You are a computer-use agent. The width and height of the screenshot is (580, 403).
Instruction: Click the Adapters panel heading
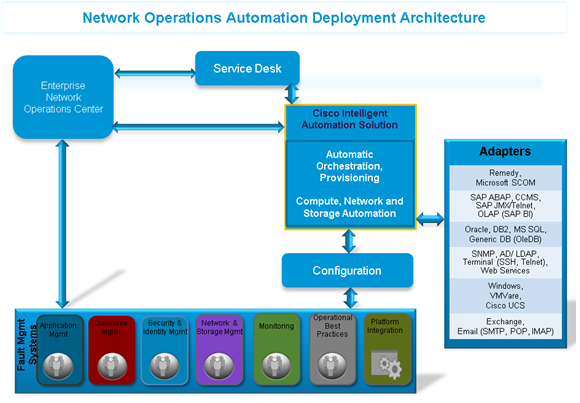[505, 151]
